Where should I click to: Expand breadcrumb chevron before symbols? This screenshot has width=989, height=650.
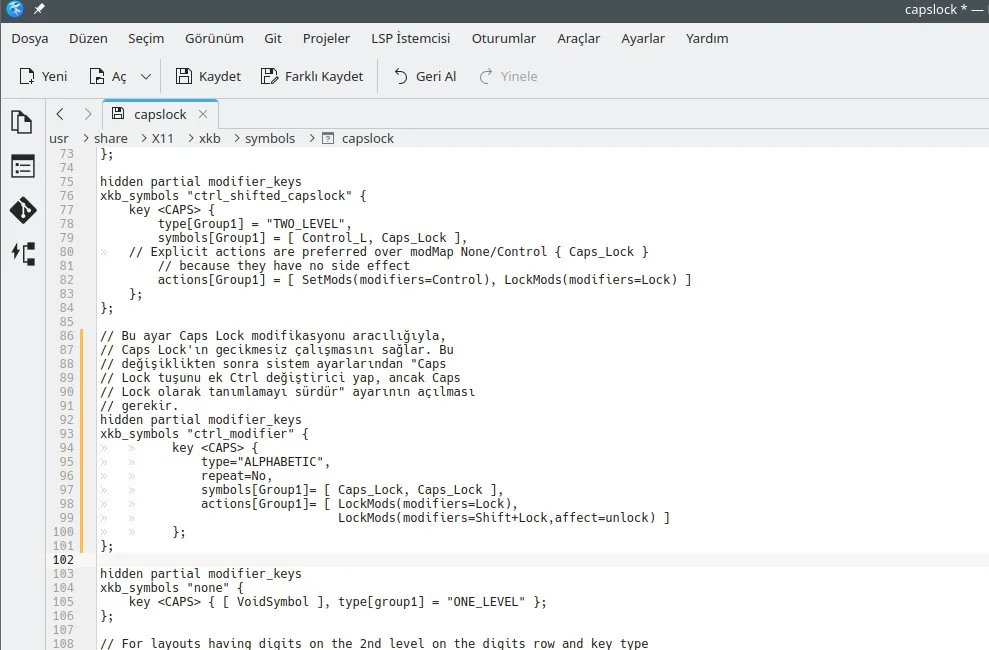click(237, 138)
